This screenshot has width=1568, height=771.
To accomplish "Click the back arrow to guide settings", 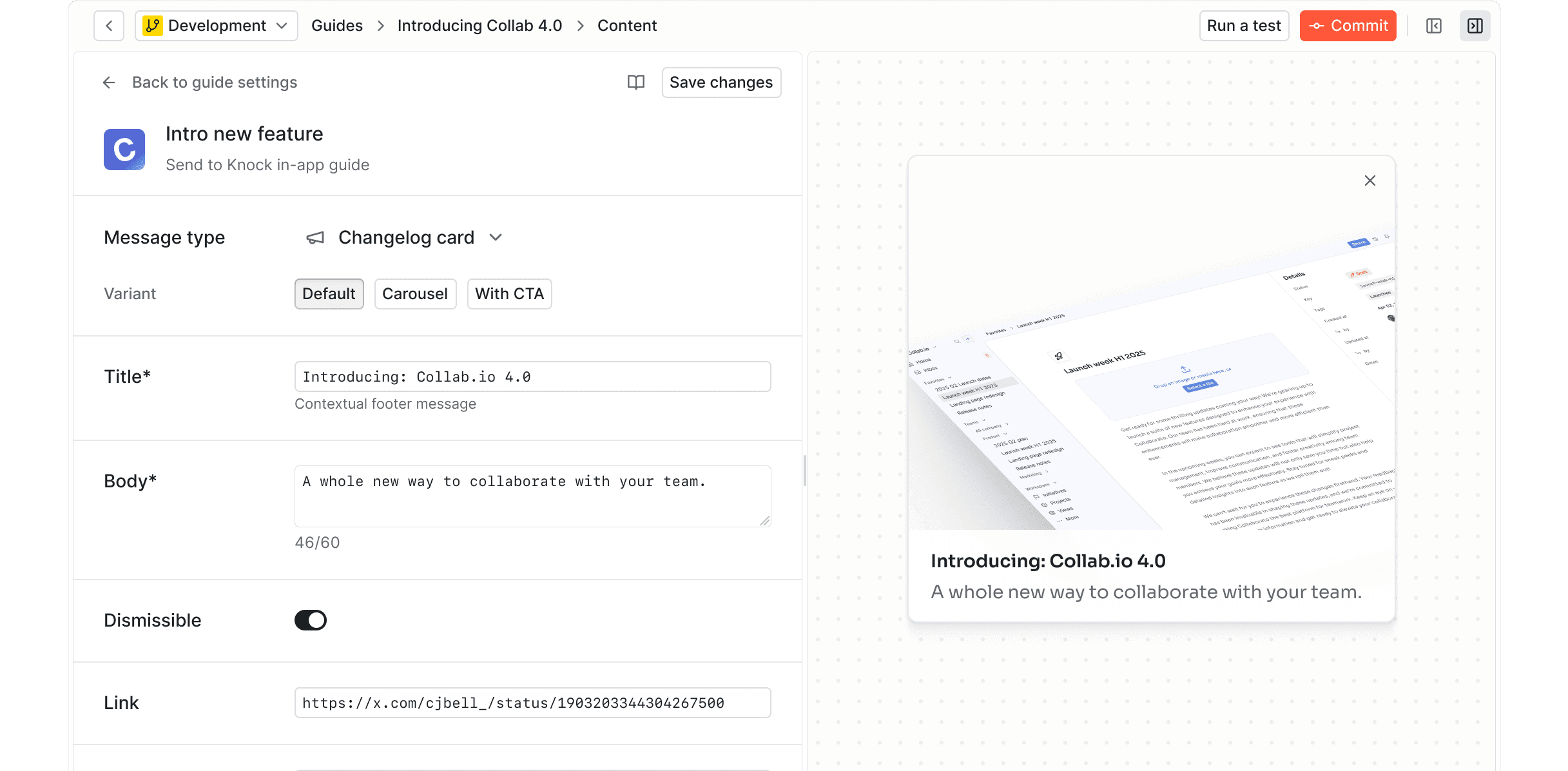I will point(109,83).
